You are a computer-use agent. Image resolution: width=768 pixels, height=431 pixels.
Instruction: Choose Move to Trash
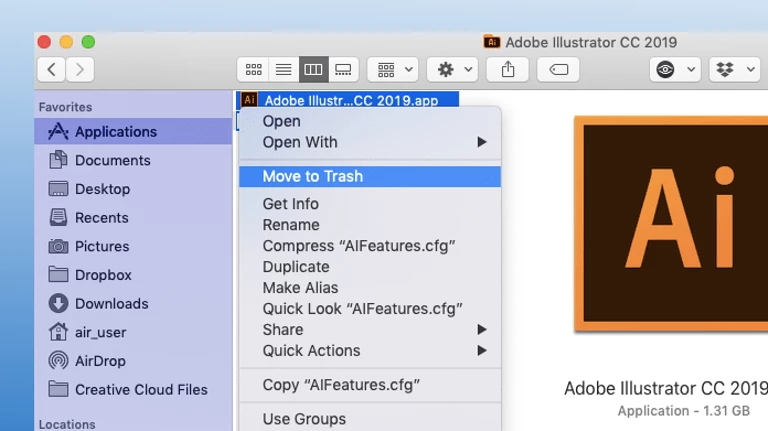(x=370, y=176)
